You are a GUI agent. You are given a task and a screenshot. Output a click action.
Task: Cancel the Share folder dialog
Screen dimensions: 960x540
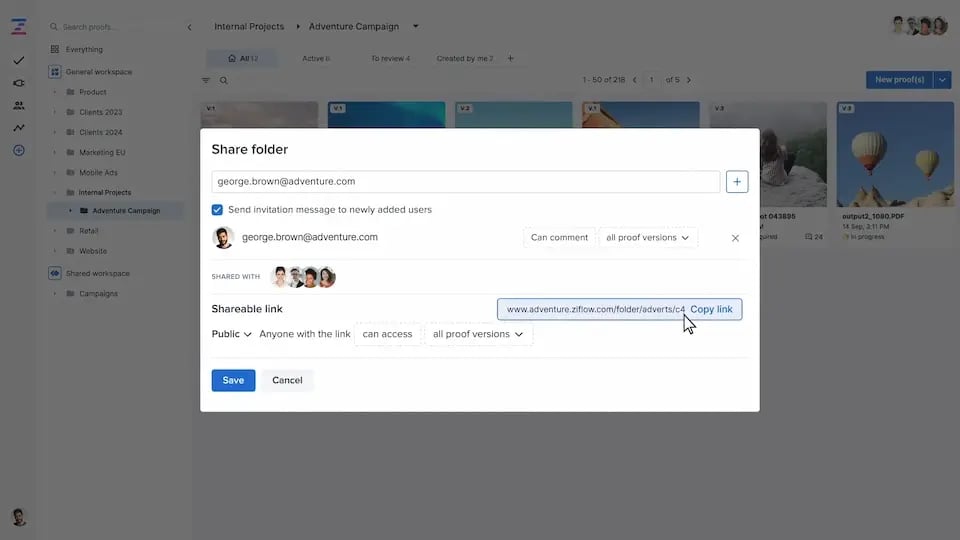tap(287, 380)
